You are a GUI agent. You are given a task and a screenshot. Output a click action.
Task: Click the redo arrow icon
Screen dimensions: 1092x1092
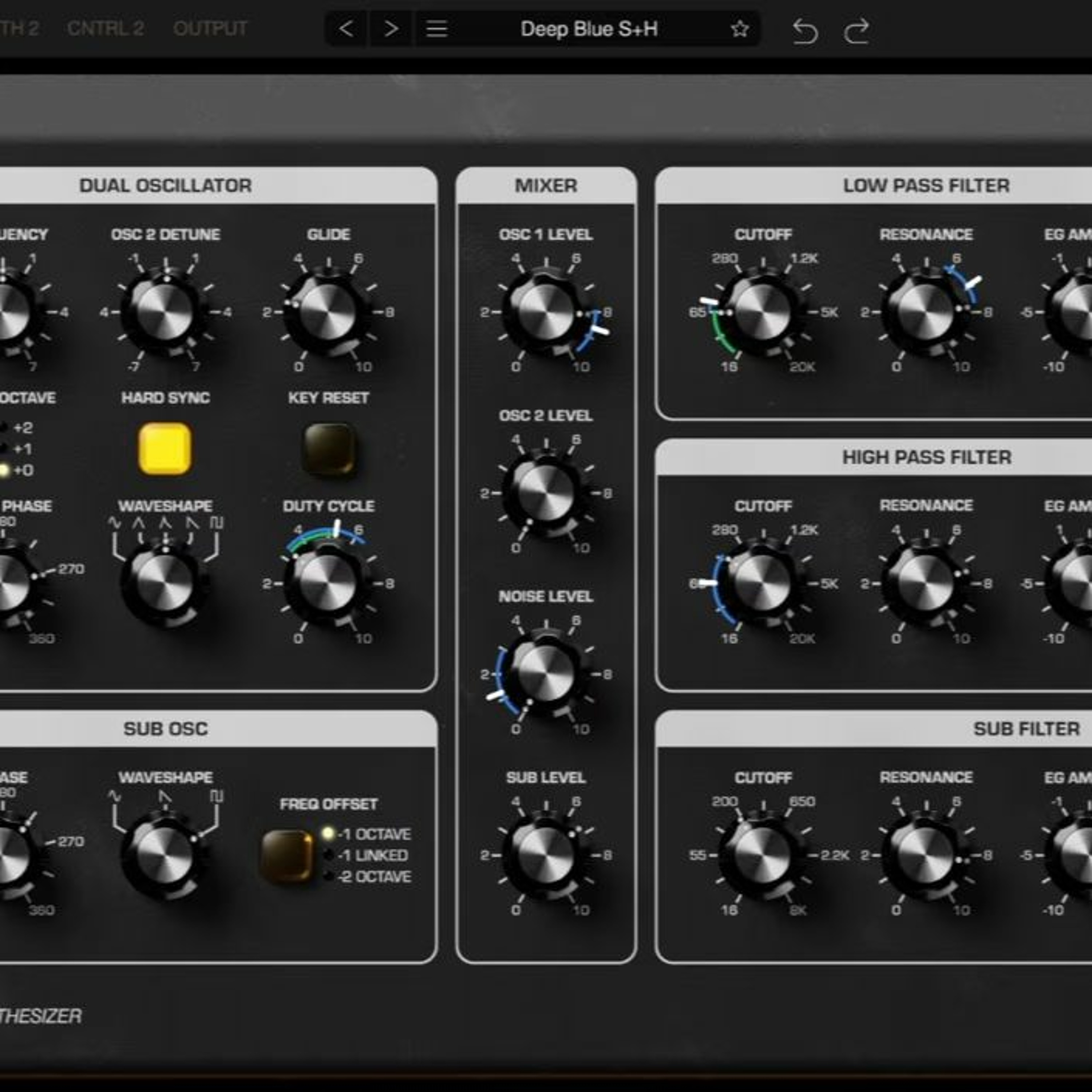(856, 31)
